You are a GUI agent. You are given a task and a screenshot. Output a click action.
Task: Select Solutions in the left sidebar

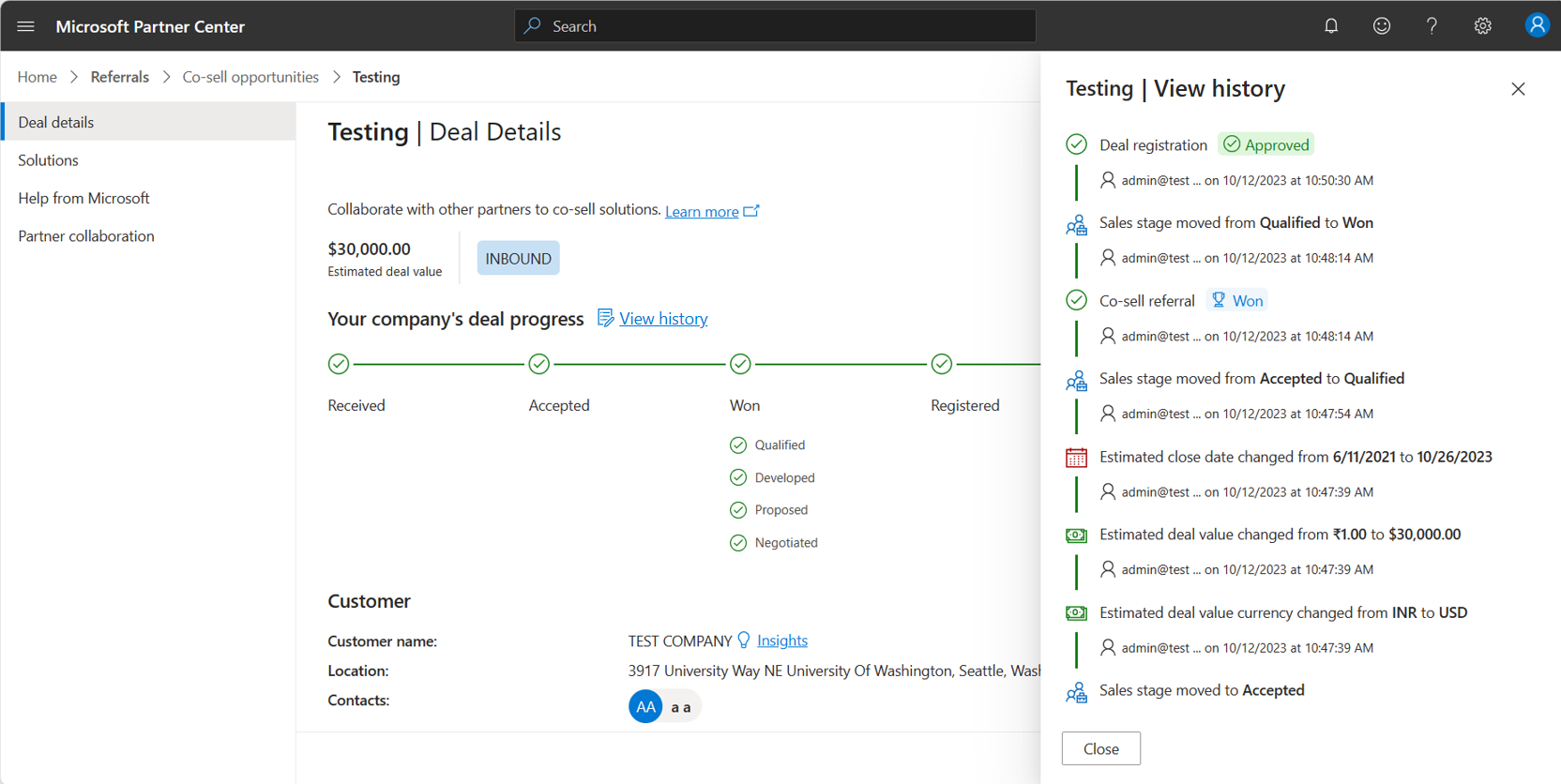pyautogui.click(x=49, y=160)
